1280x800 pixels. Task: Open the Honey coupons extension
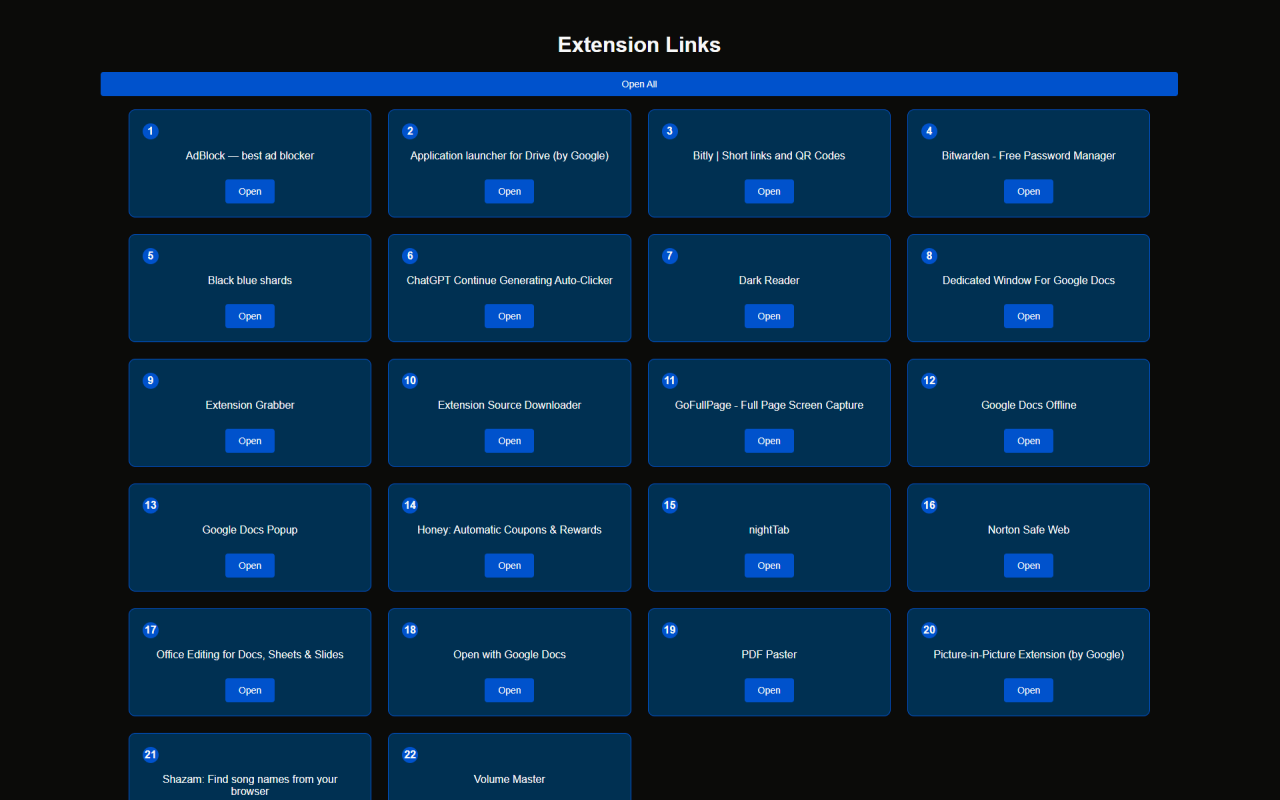coord(509,565)
